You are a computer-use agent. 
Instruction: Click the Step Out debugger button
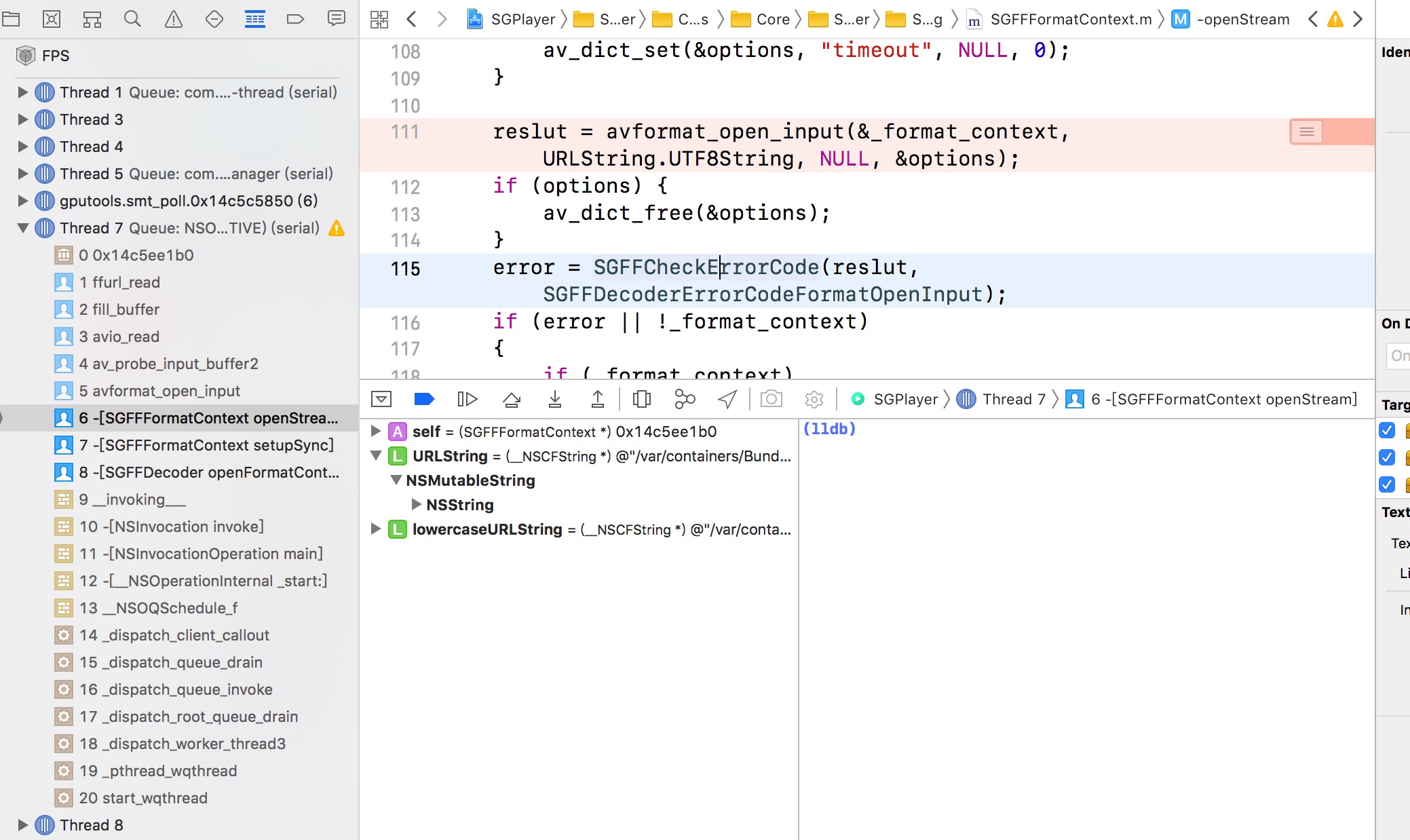click(x=597, y=399)
